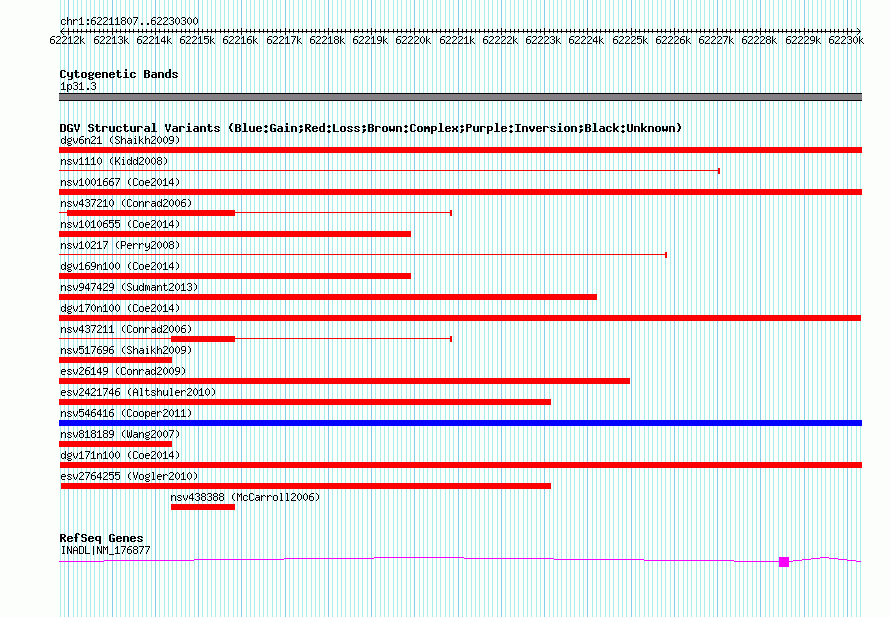Open nsv947429 (Sudmant2013) label
This screenshot has height=617, width=890.
pos(129,287)
